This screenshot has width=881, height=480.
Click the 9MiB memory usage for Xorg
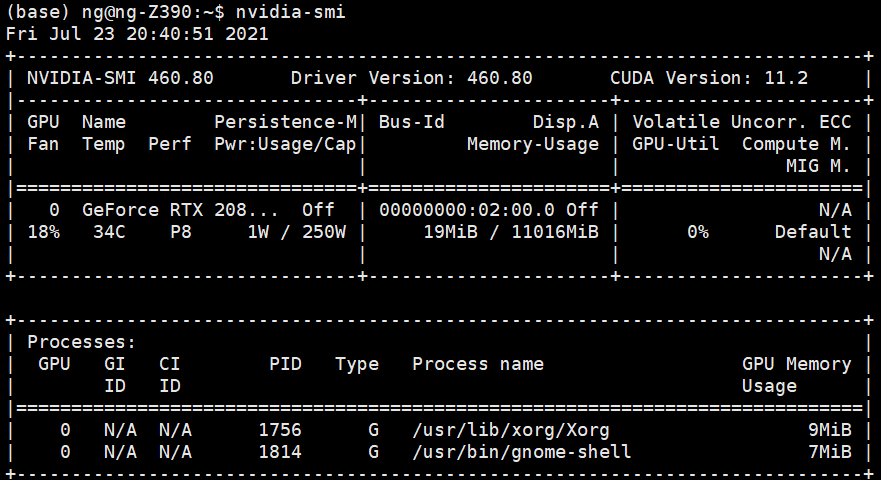(x=829, y=430)
